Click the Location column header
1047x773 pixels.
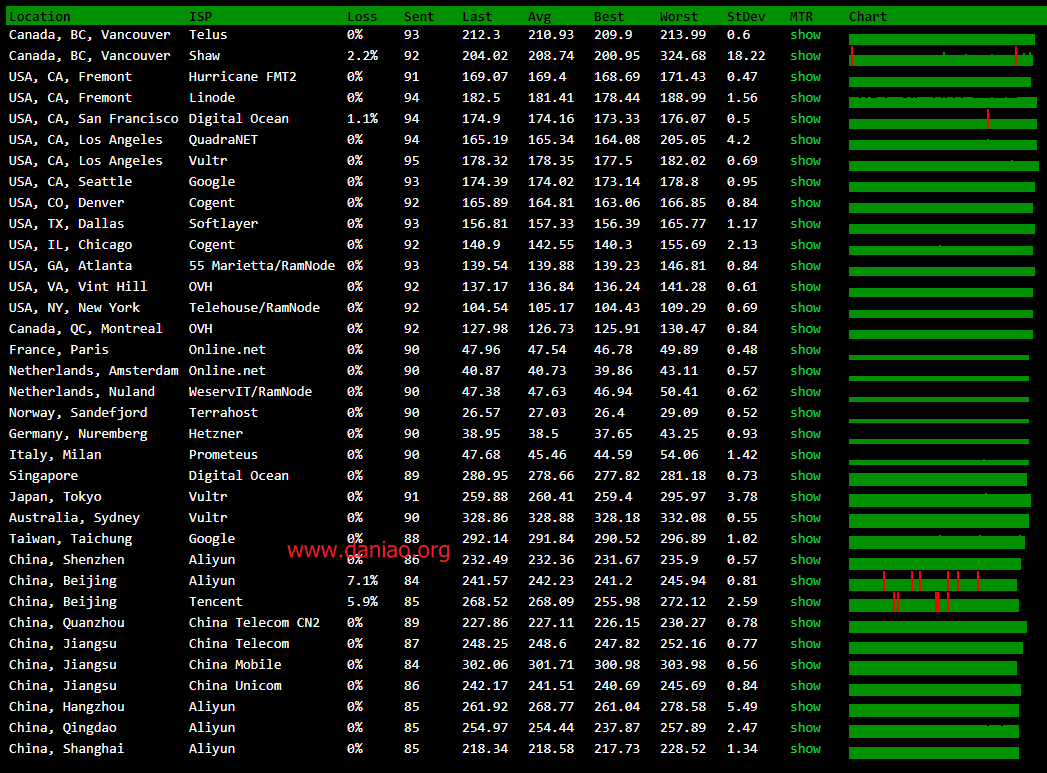point(39,17)
